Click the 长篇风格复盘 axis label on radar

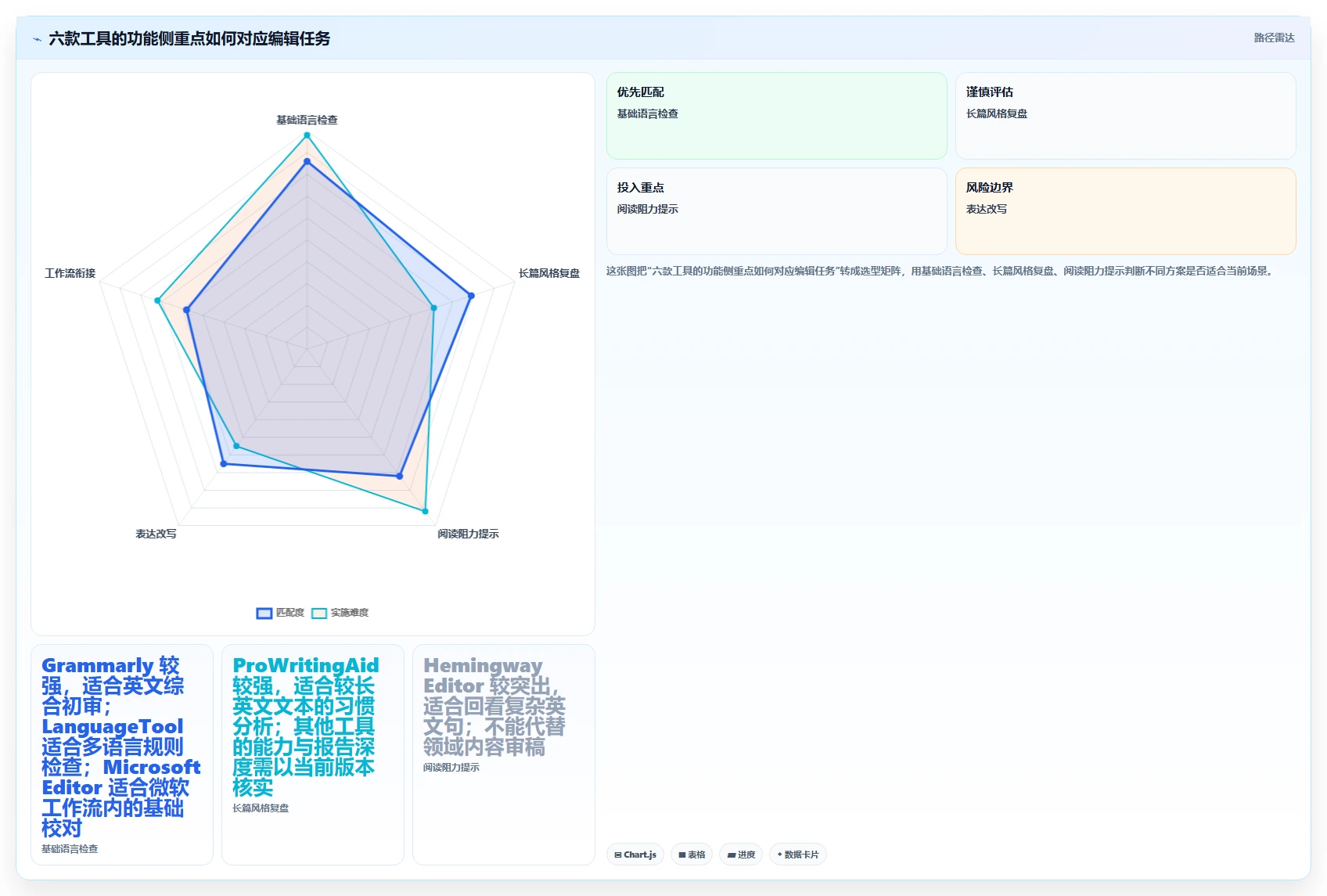[x=549, y=273]
